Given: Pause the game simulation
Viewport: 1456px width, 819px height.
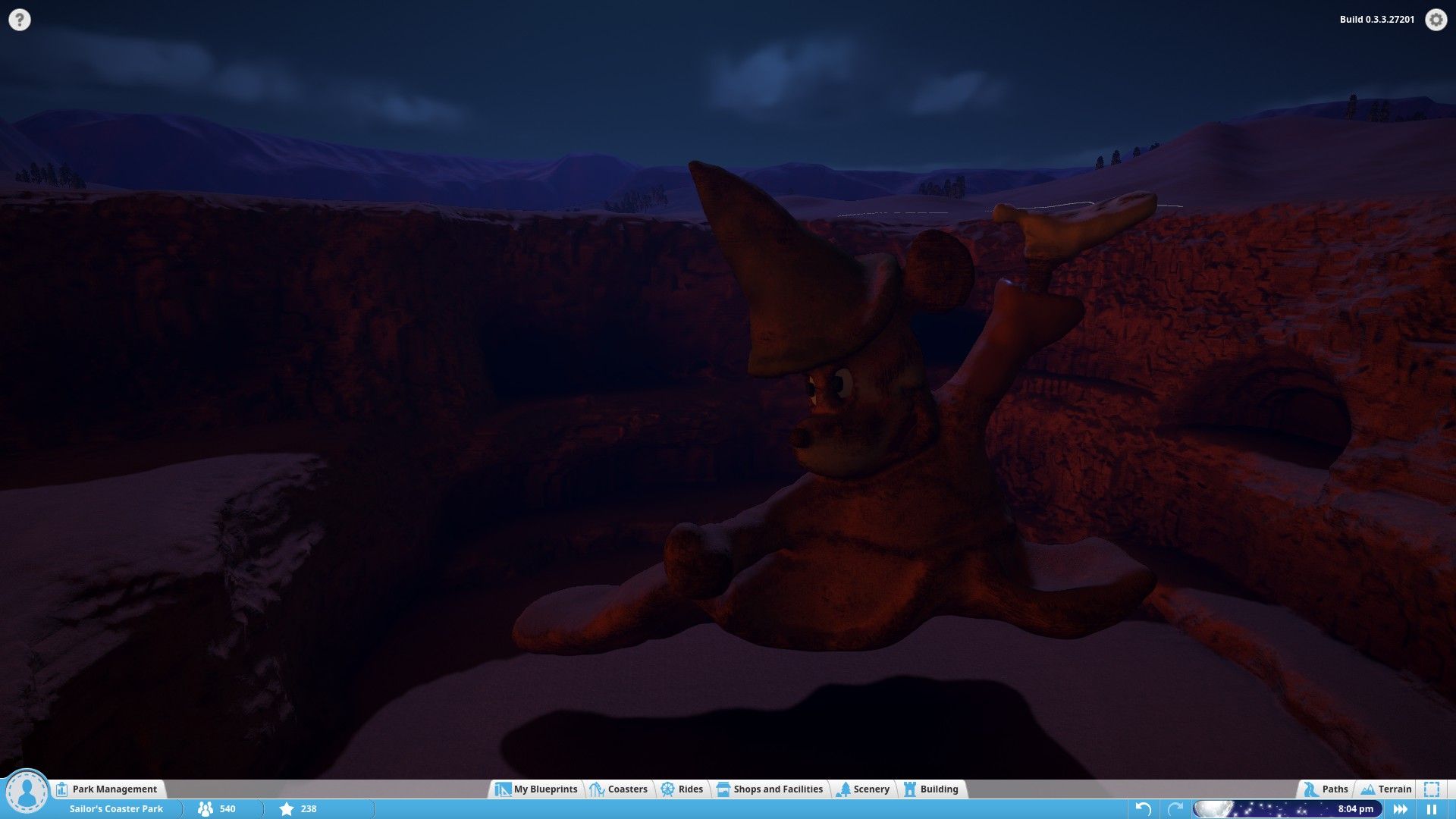Looking at the screenshot, I should tap(1432, 809).
